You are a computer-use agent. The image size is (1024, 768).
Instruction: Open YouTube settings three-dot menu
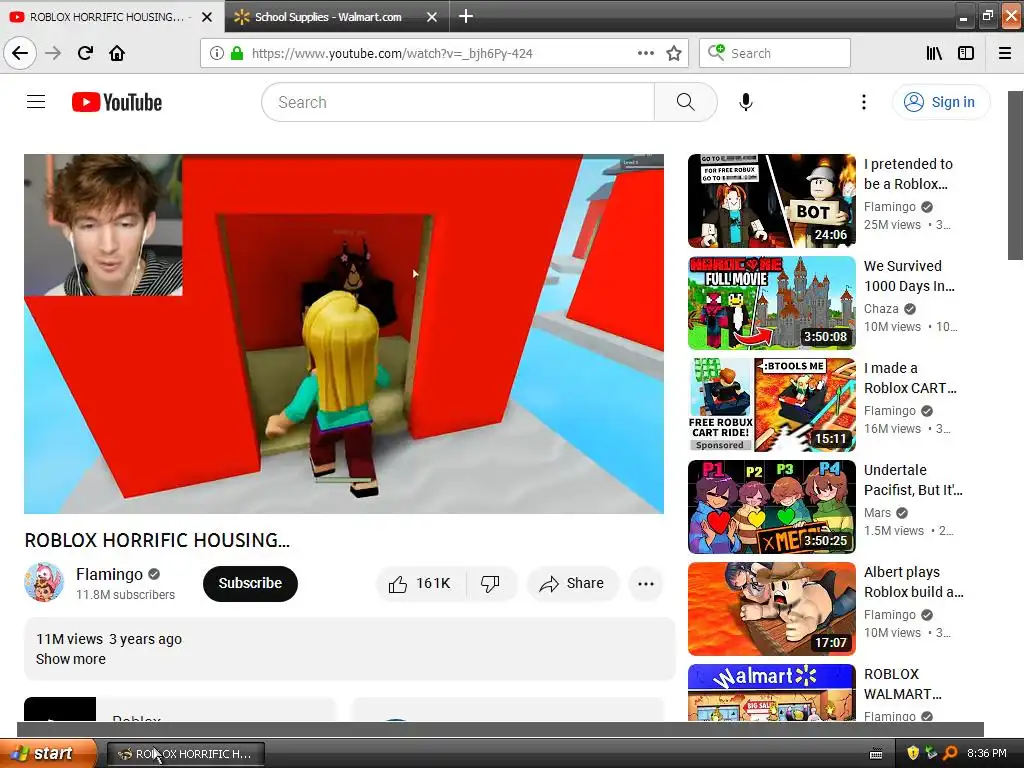point(863,102)
